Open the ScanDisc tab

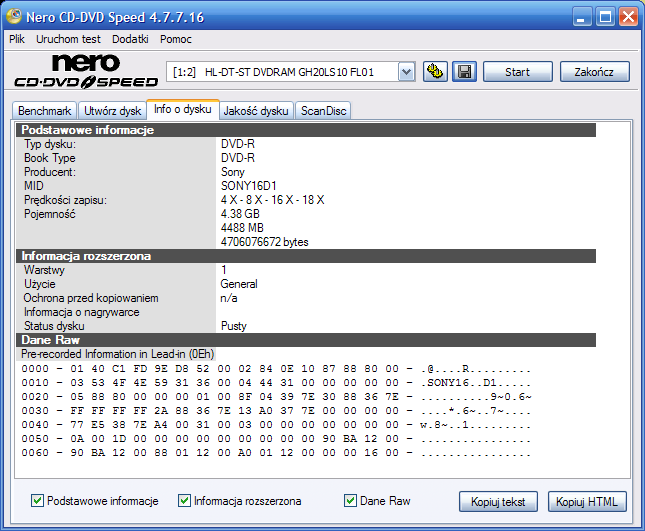click(323, 111)
